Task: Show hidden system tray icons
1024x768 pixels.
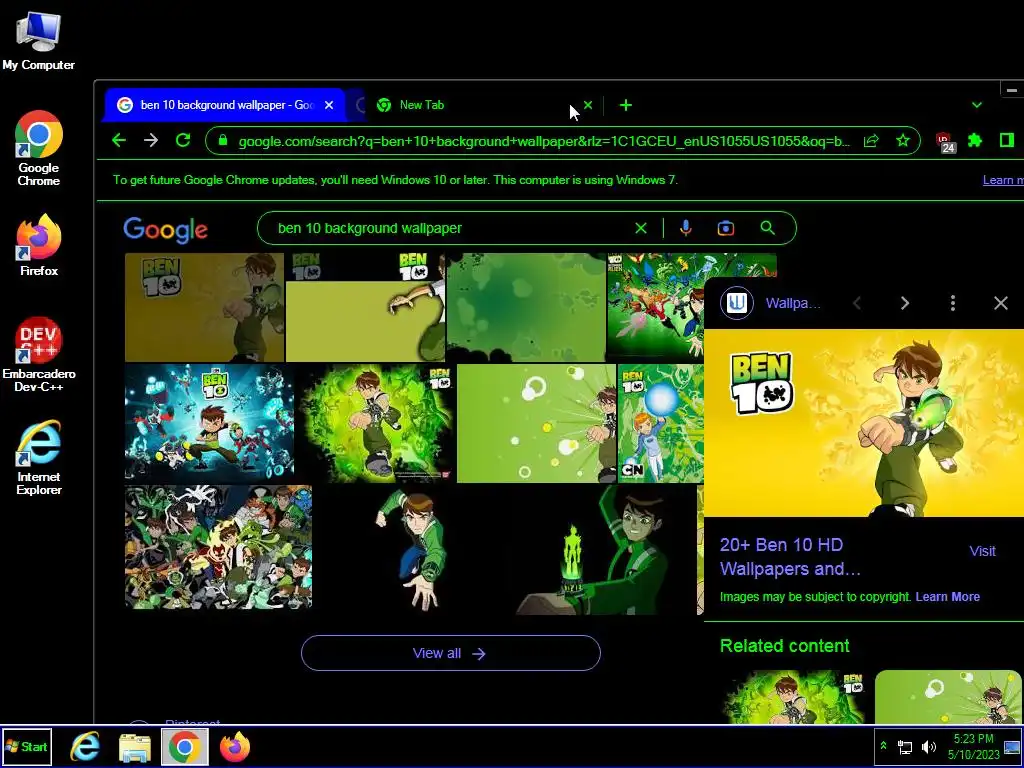Action: click(884, 746)
